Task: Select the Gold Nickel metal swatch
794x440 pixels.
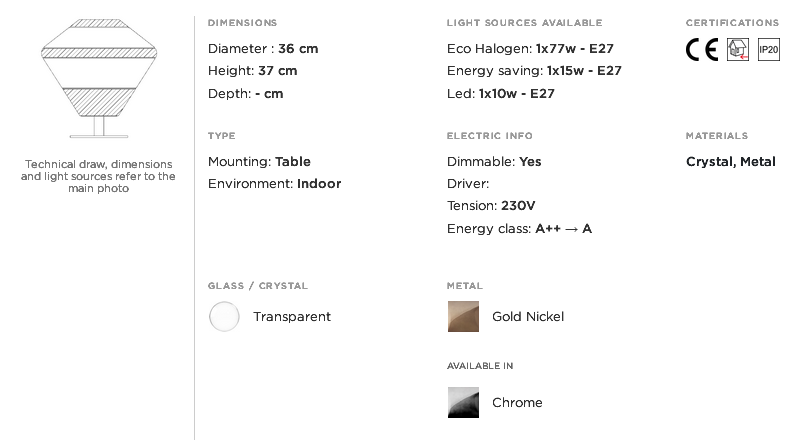Action: 463,317
